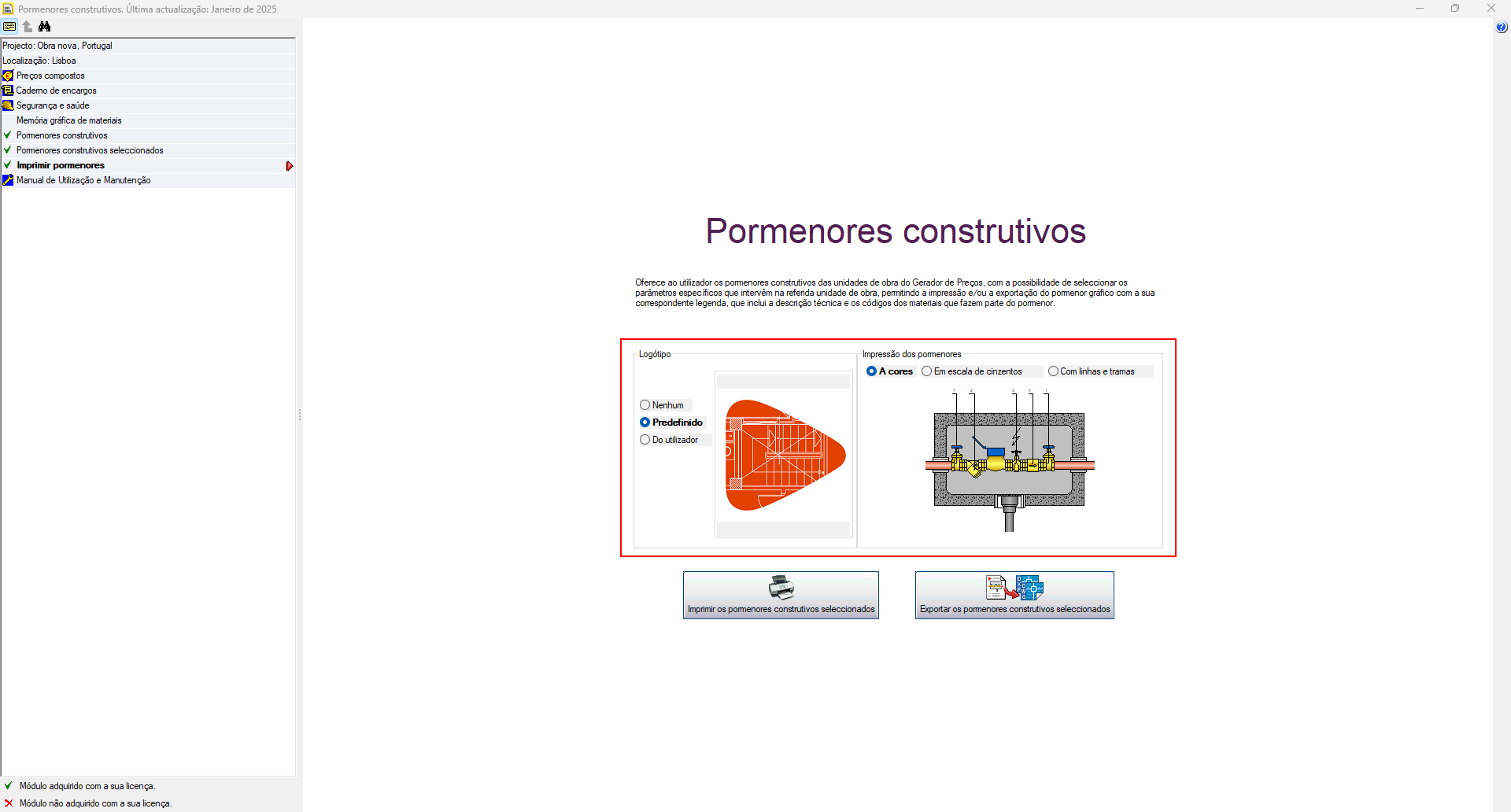Image resolution: width=1511 pixels, height=812 pixels.
Task: Click the orange logo preview image
Action: pyautogui.click(x=785, y=456)
